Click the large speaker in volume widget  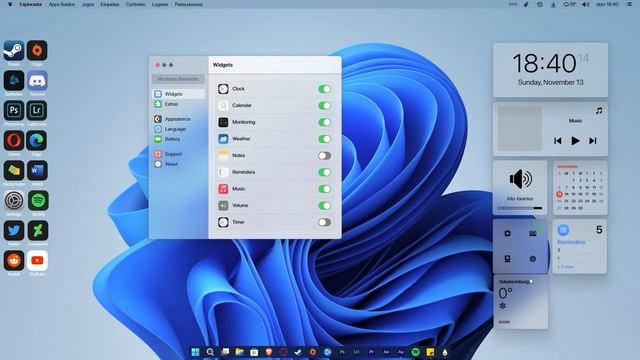click(x=520, y=179)
